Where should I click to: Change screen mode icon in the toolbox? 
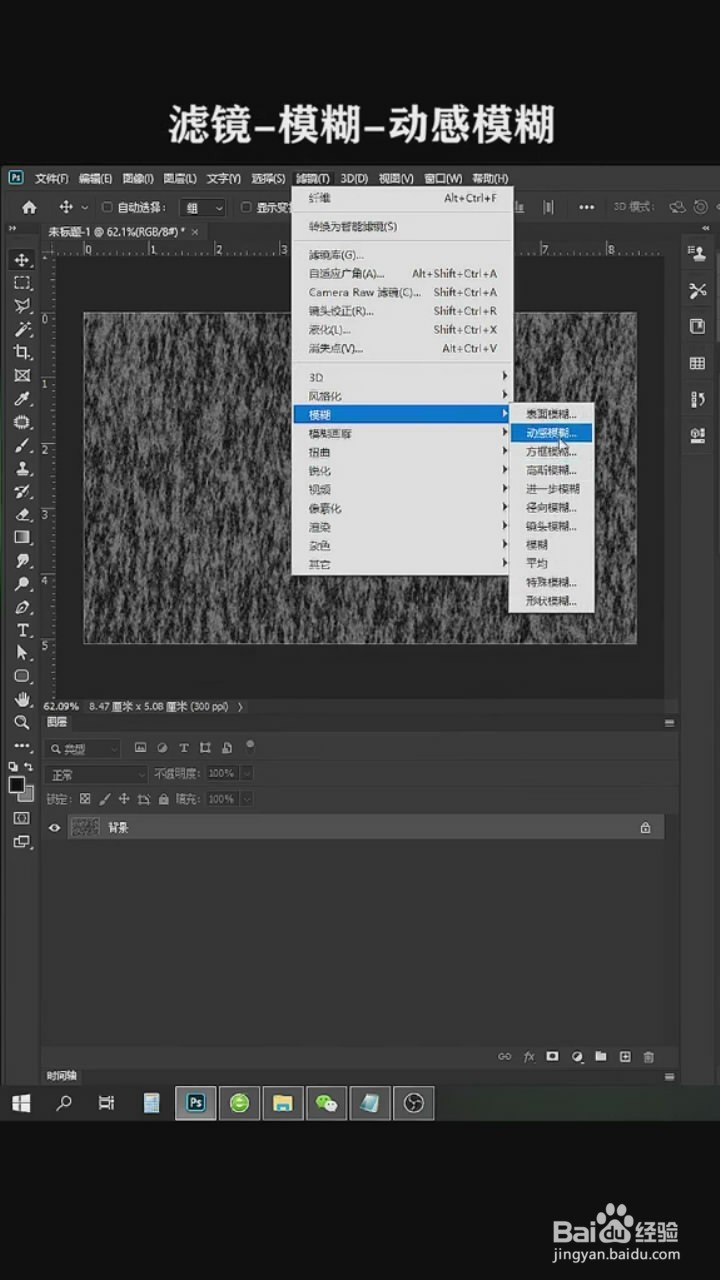point(21,842)
